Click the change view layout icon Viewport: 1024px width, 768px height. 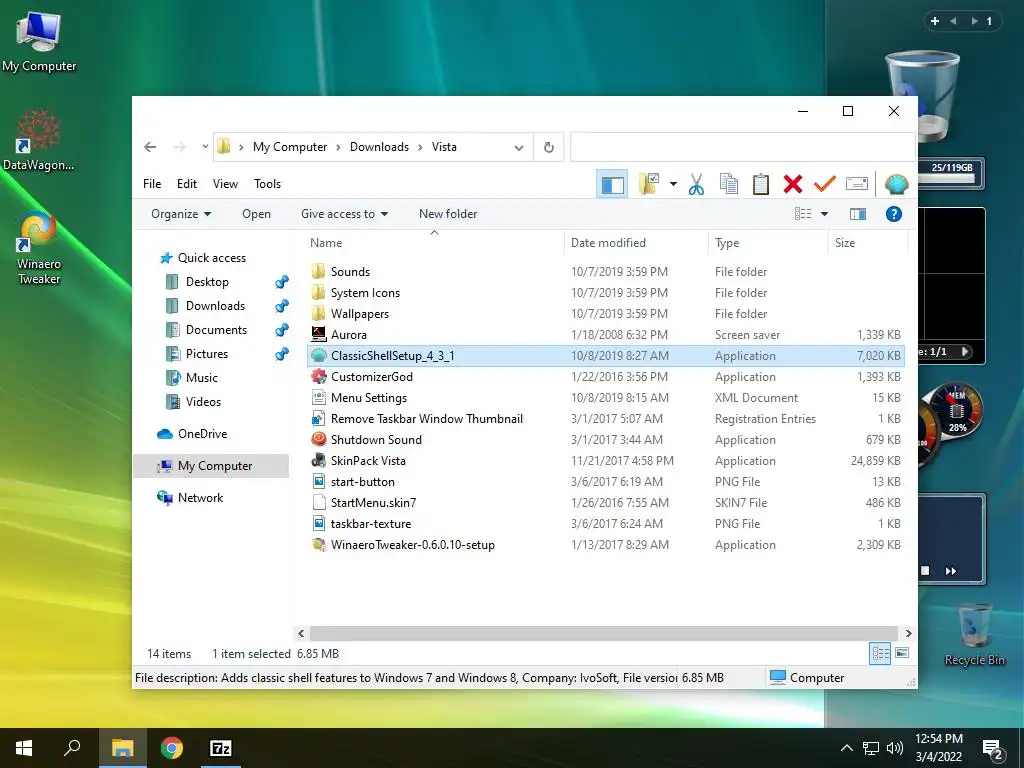point(803,214)
